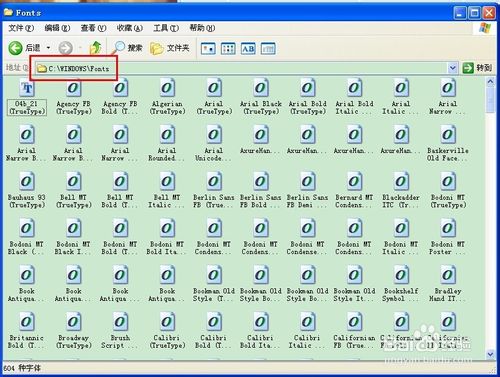Open the File (文件) menu
500x377 pixels.
point(21,28)
